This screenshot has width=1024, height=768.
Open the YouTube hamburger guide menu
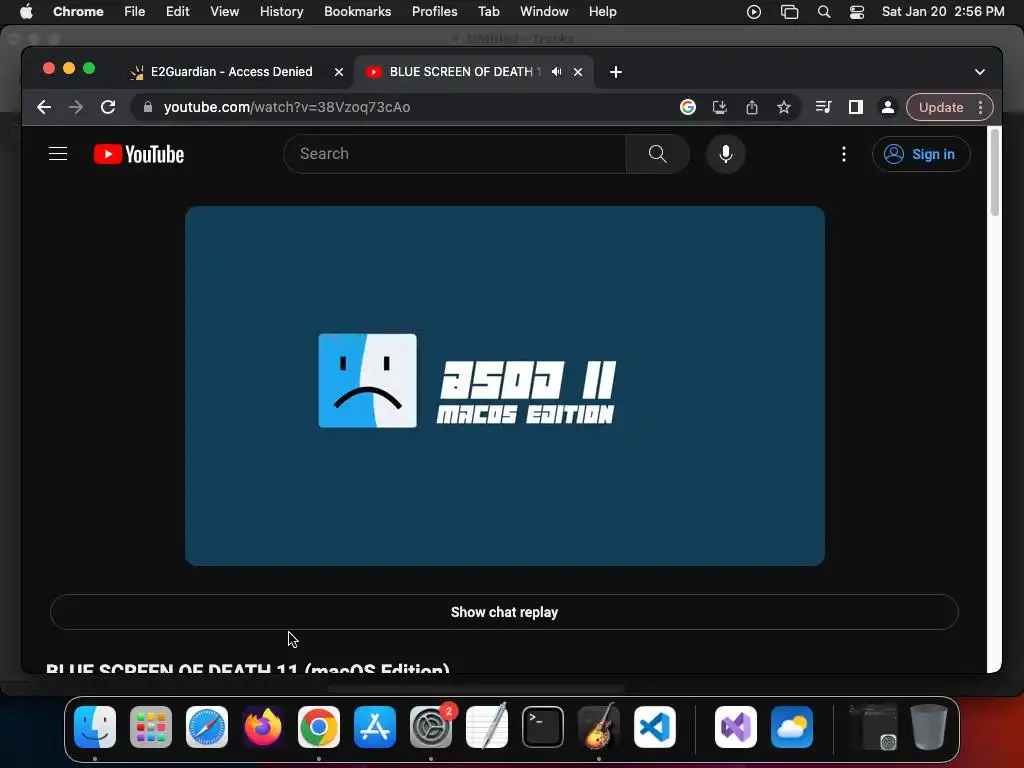(x=58, y=154)
